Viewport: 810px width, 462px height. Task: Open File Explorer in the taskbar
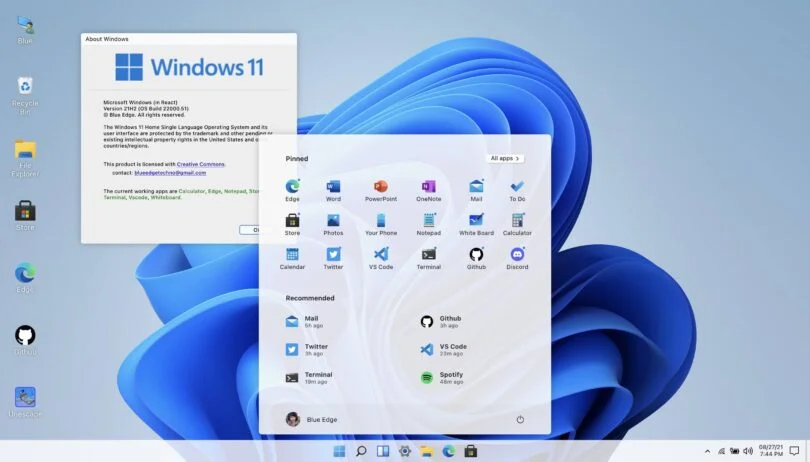coord(427,451)
